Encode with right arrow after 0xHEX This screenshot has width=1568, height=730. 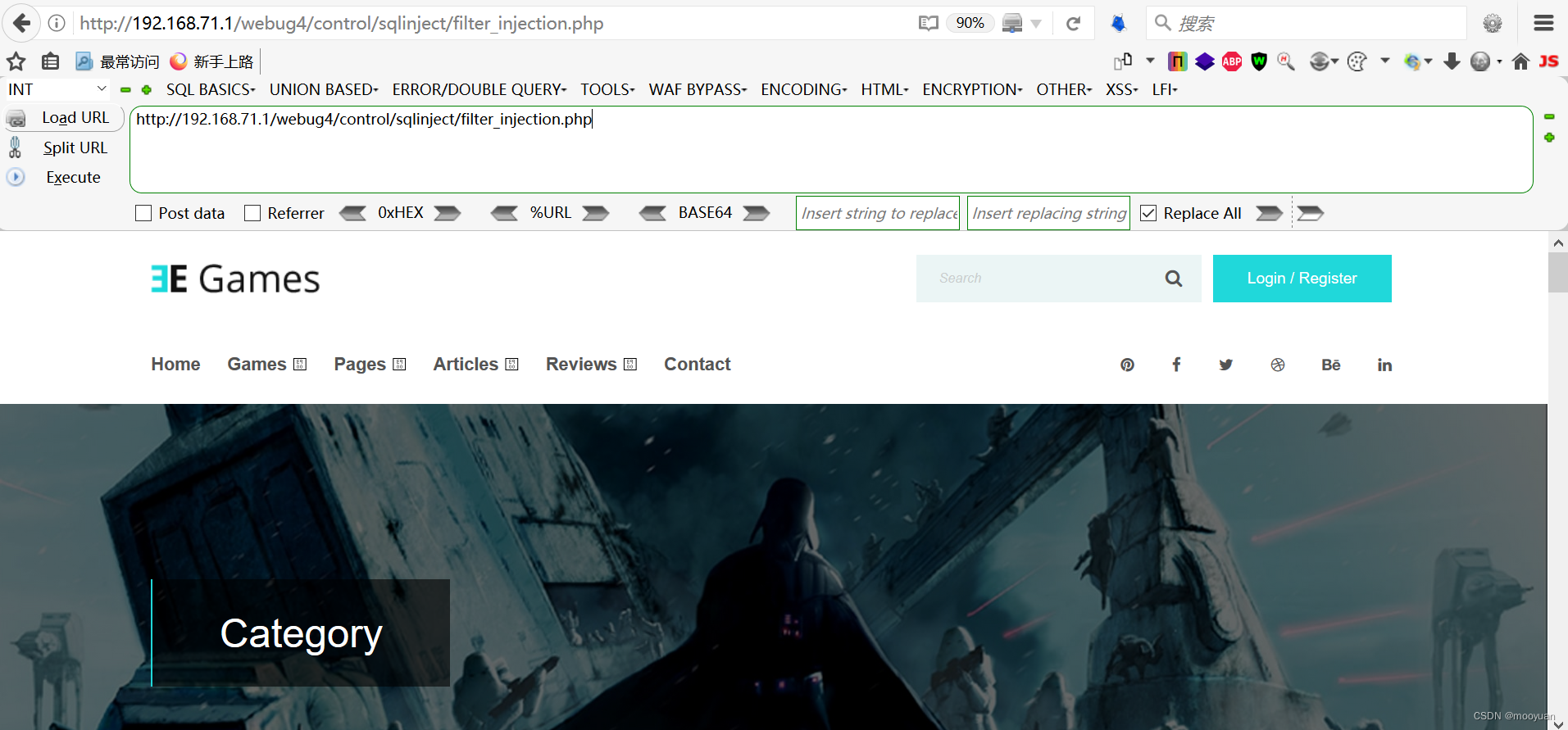pos(448,213)
